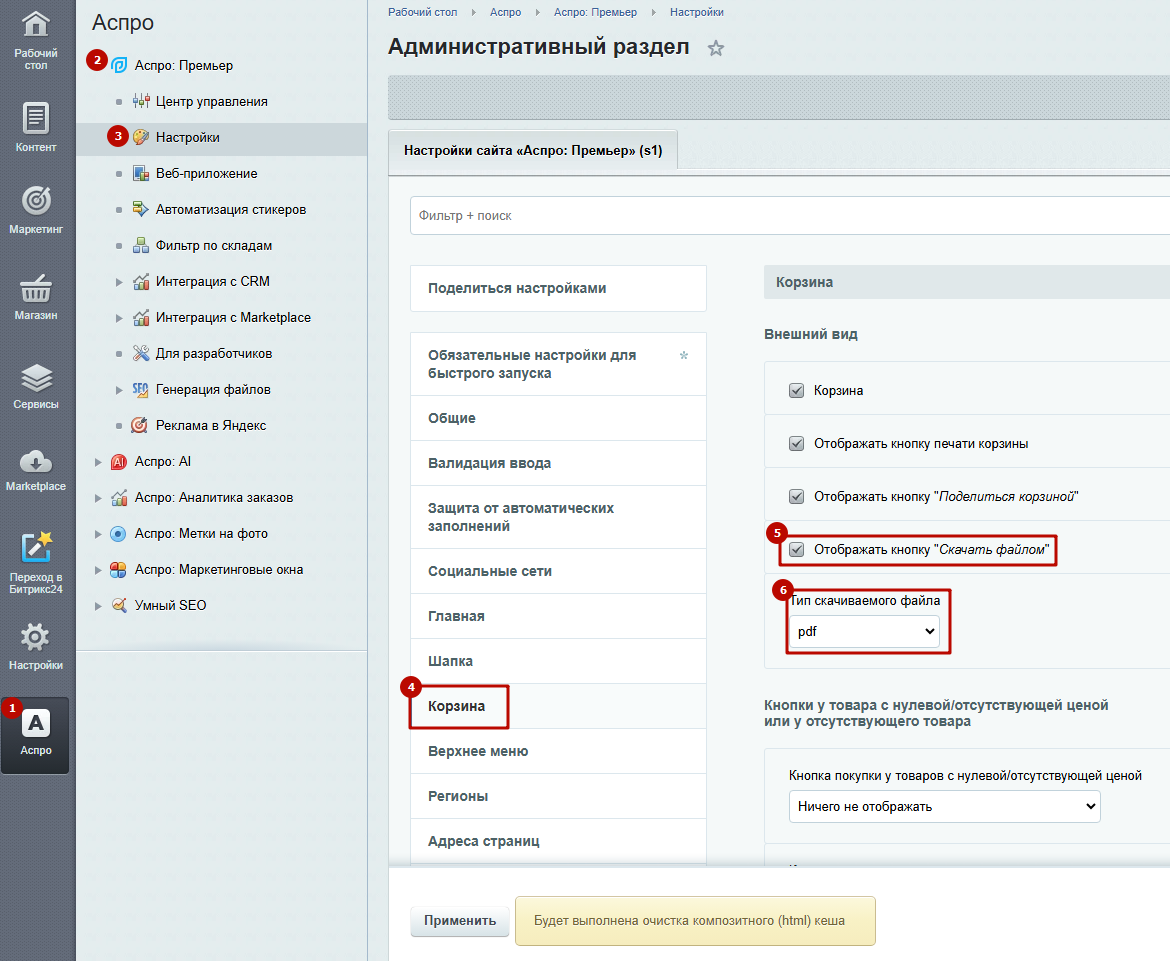Select the Аспро sidebar icon
This screenshot has height=961, width=1170.
36,735
